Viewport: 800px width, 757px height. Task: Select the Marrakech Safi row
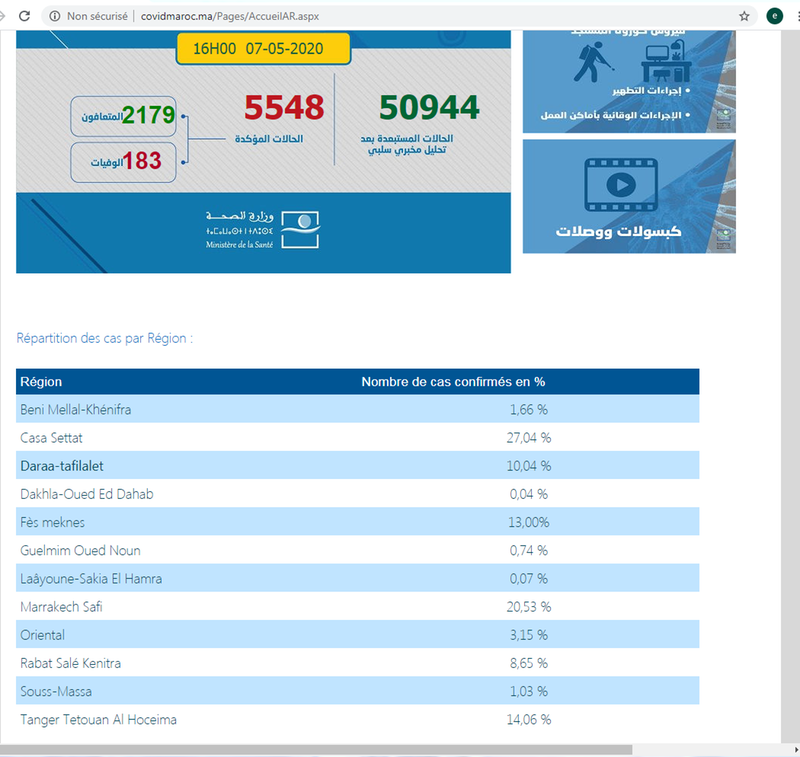point(357,607)
